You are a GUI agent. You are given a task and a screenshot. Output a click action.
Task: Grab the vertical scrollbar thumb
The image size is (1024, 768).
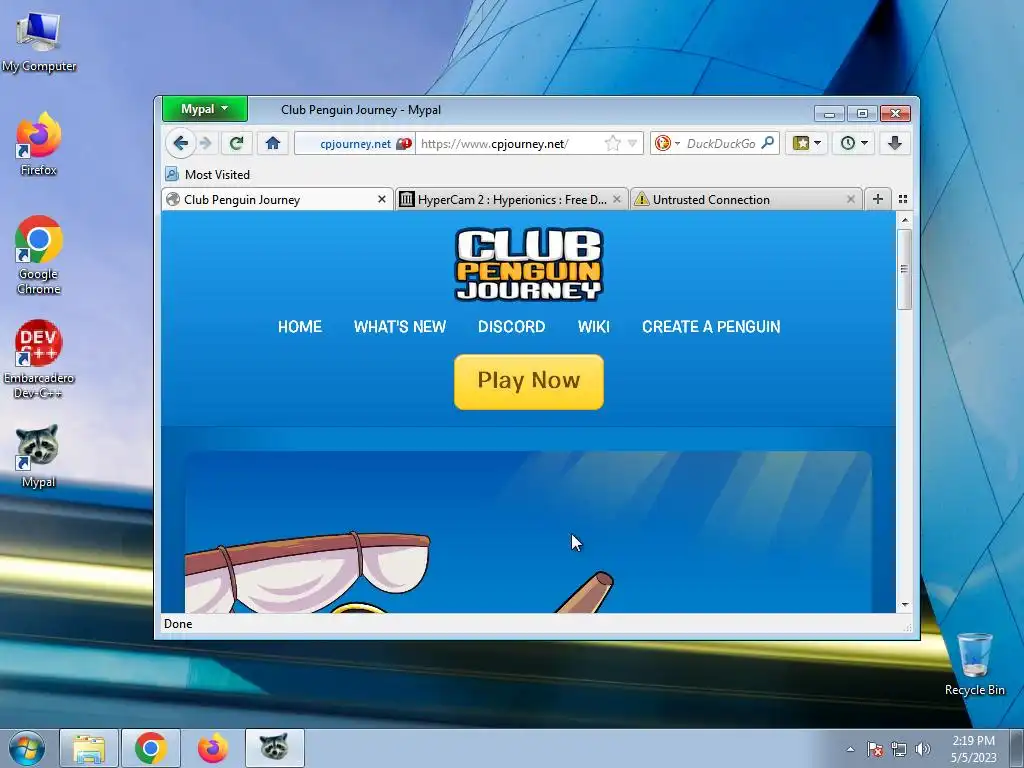point(904,269)
